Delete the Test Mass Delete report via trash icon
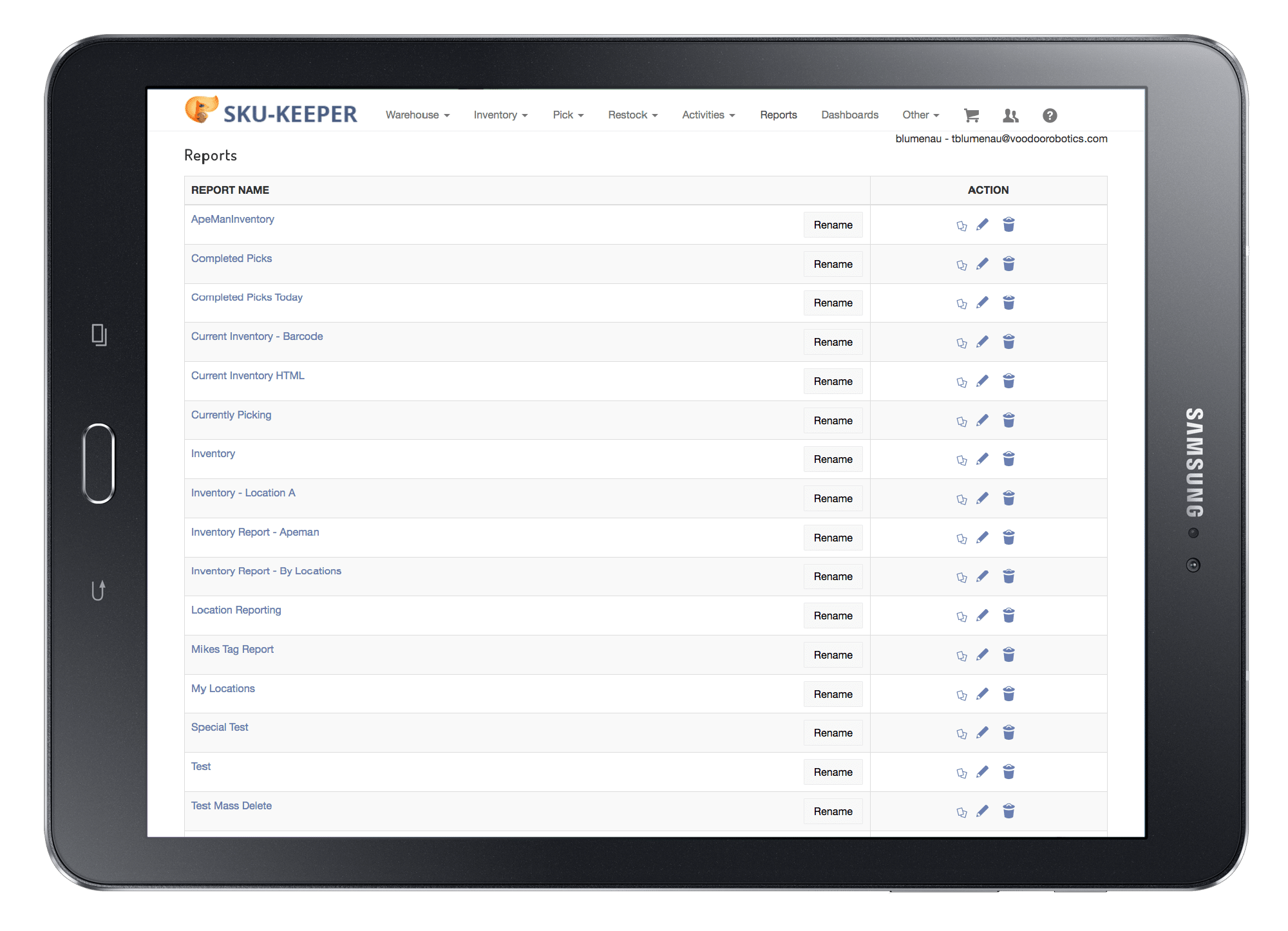 1009,811
